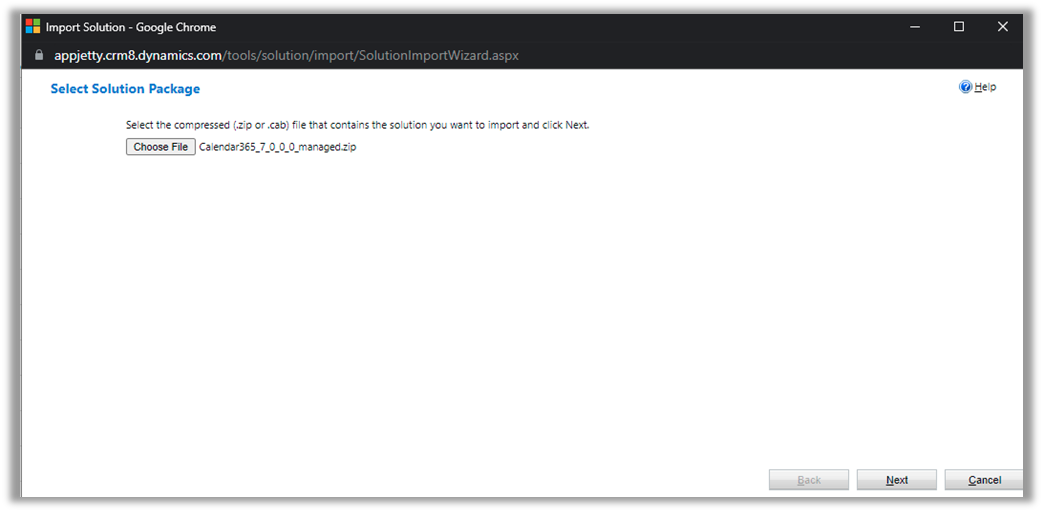The image size is (1044, 512).
Task: Minimize the Import Solution window
Action: click(x=915, y=27)
